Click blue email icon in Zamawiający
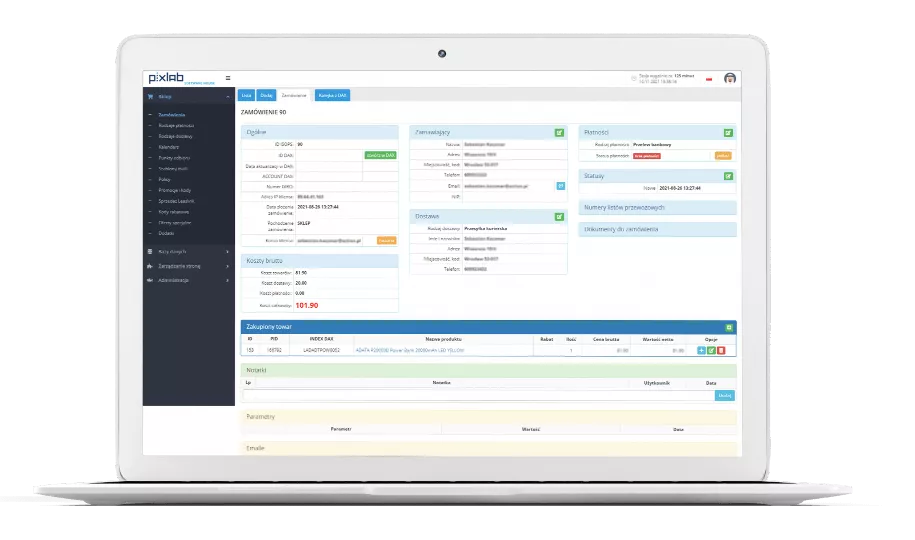Screen dimensions: 915x540 pyautogui.click(x=560, y=186)
